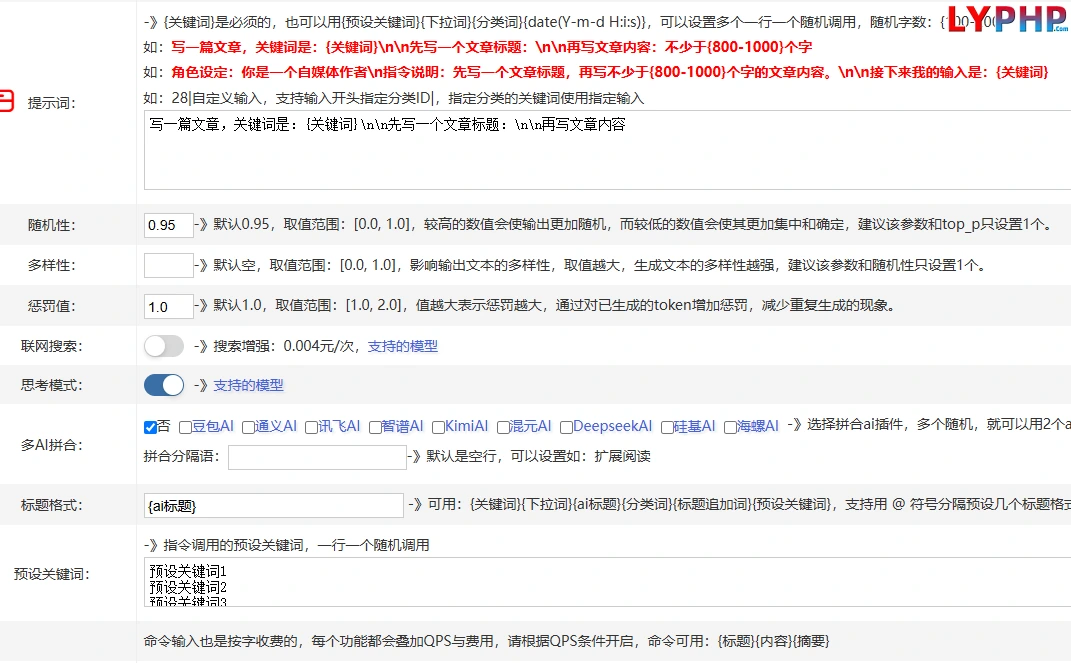The height and width of the screenshot is (663, 1071).
Task: Enable the 通义AI checkbox
Action: click(x=249, y=427)
